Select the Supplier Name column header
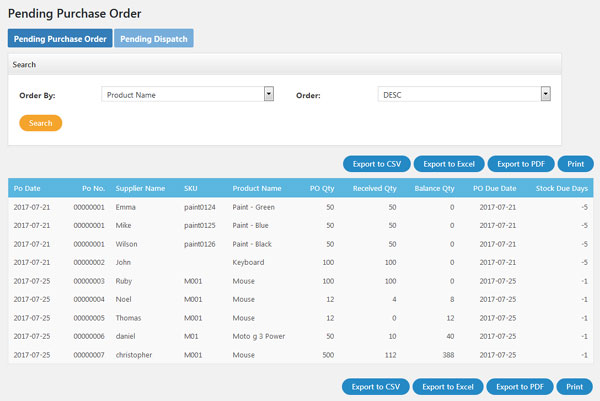The image size is (600, 401). coord(140,188)
